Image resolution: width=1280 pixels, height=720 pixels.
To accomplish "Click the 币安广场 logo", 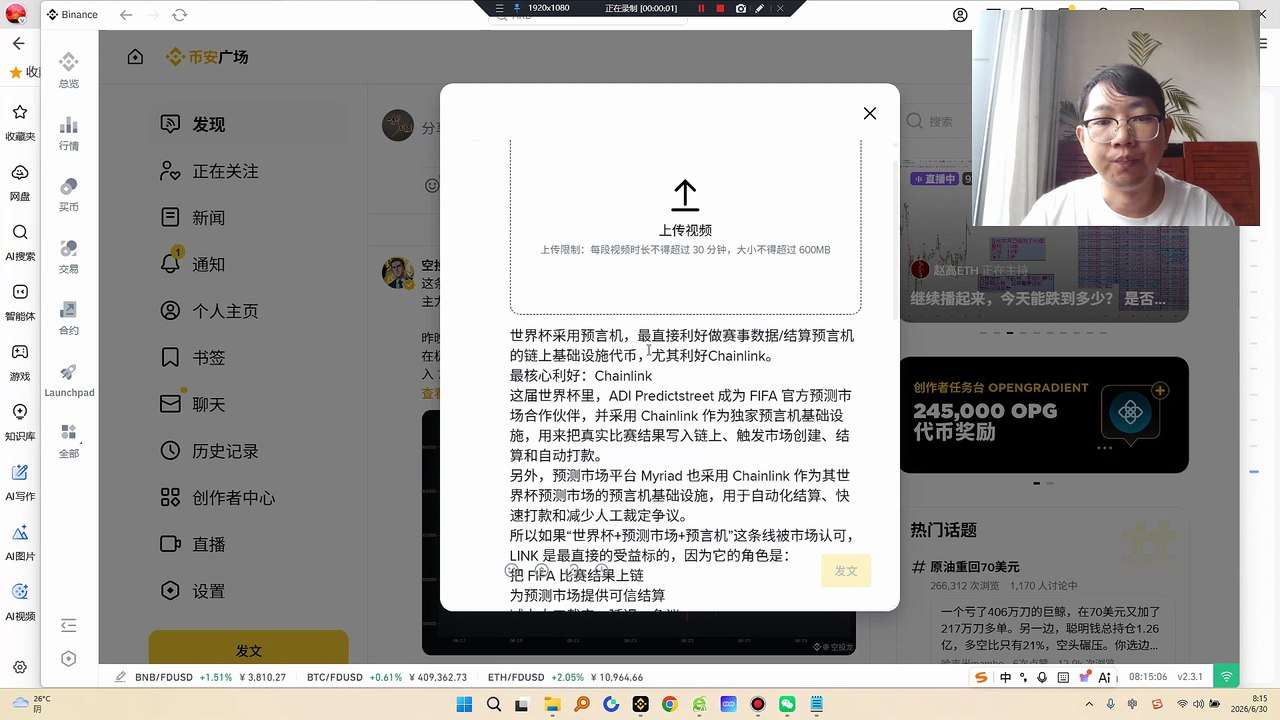I will (x=207, y=57).
